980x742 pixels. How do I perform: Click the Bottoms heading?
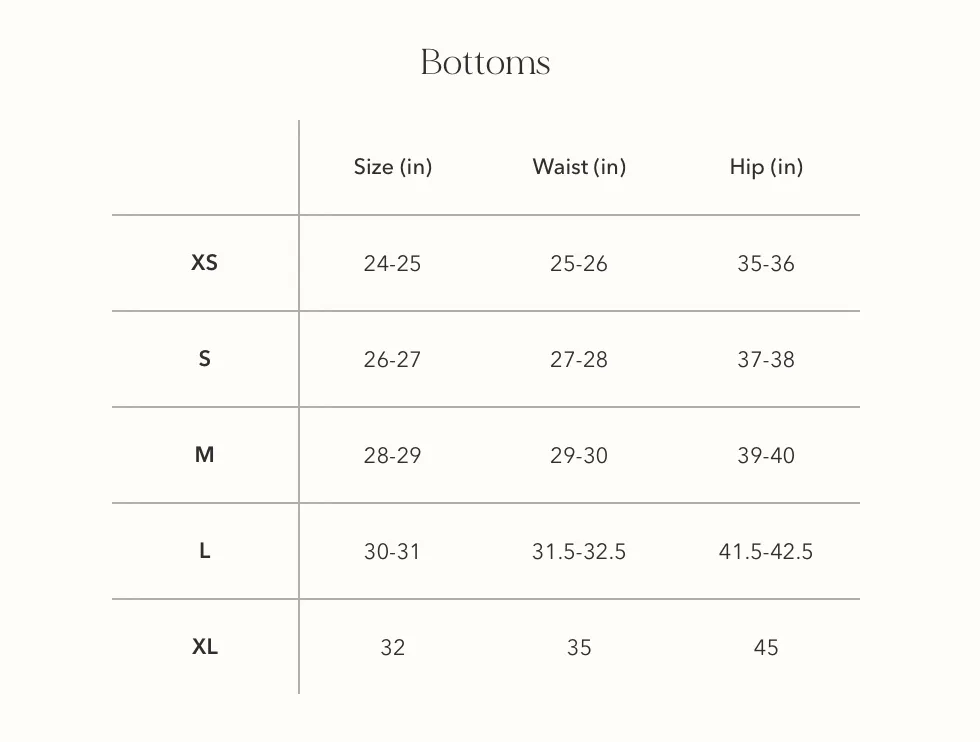485,63
